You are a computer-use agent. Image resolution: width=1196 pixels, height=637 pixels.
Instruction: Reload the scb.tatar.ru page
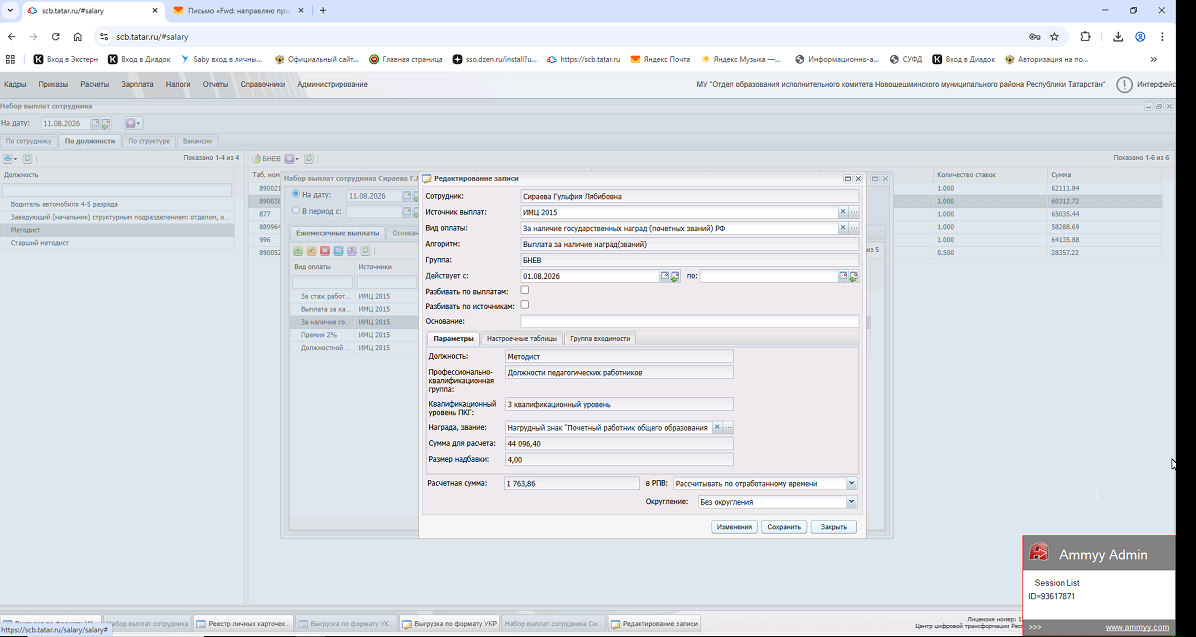(55, 37)
